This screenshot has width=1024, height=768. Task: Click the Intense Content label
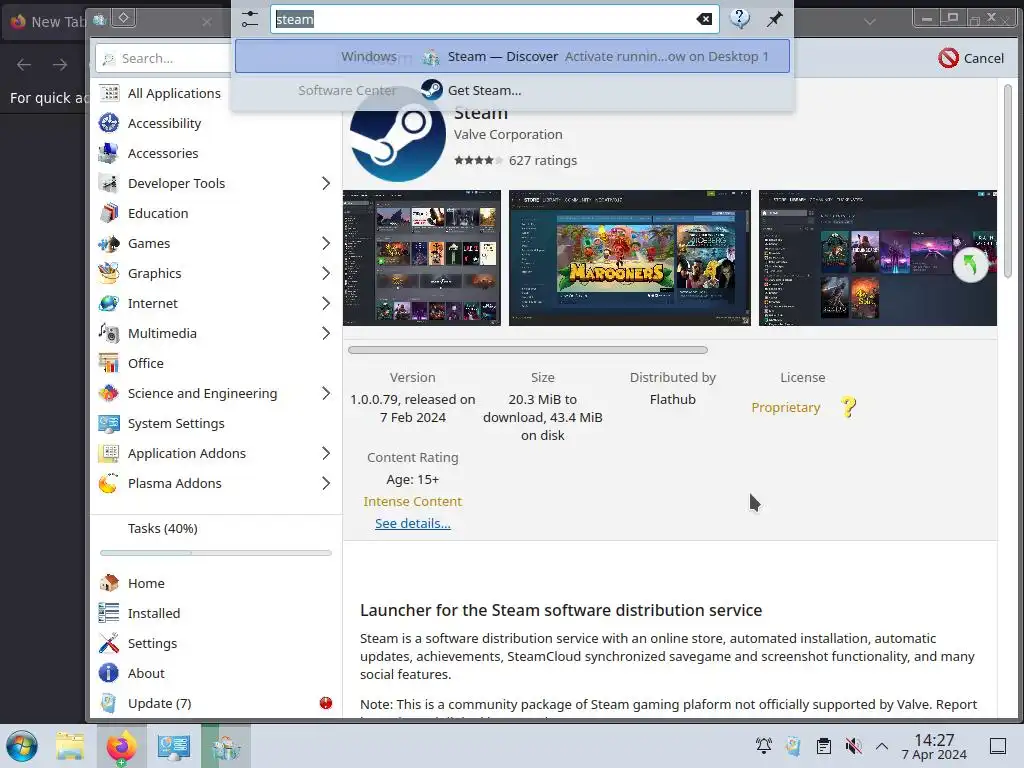pyautogui.click(x=413, y=502)
